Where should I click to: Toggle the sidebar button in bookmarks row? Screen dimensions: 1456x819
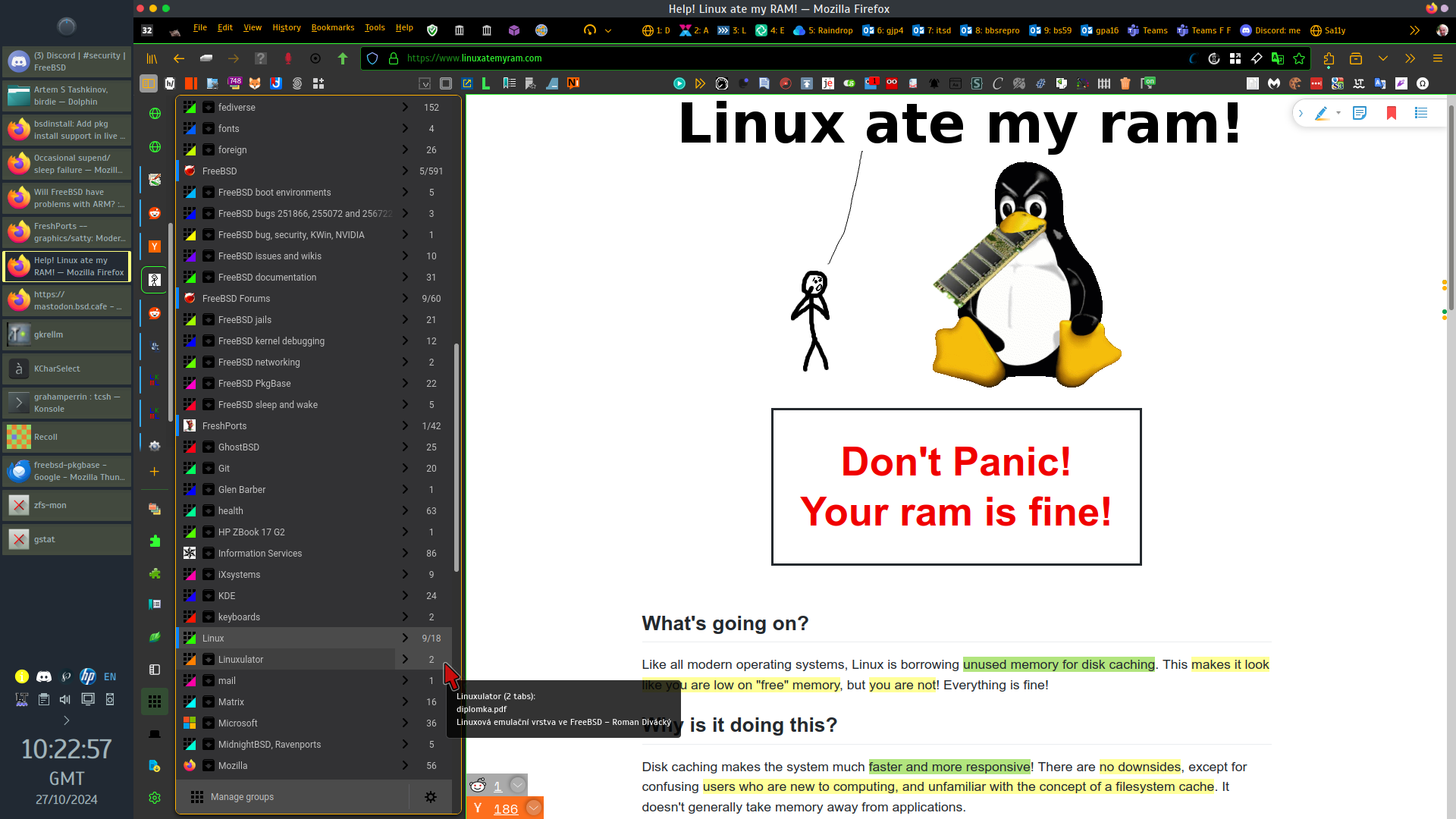pos(149,83)
